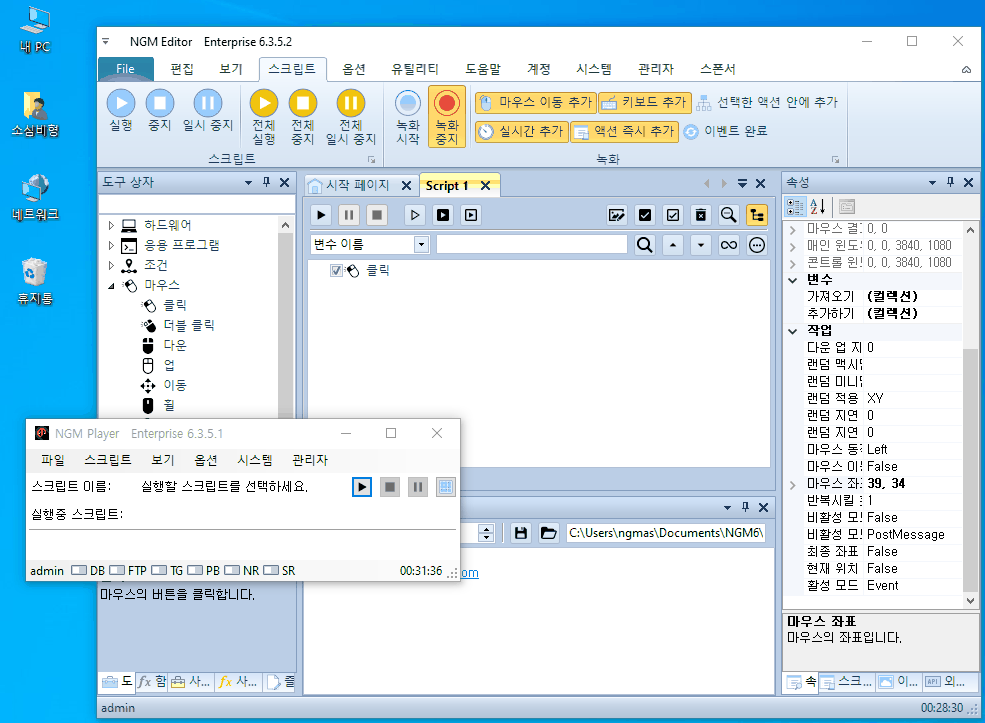The height and width of the screenshot is (723, 985).
Task: Select 더블 클릭 in the toolbox tree
Action: point(188,325)
